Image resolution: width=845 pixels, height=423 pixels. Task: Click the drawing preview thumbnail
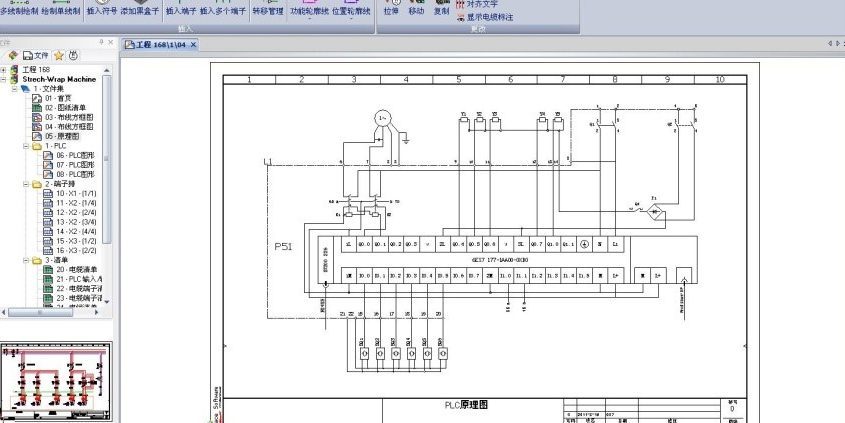click(x=56, y=382)
